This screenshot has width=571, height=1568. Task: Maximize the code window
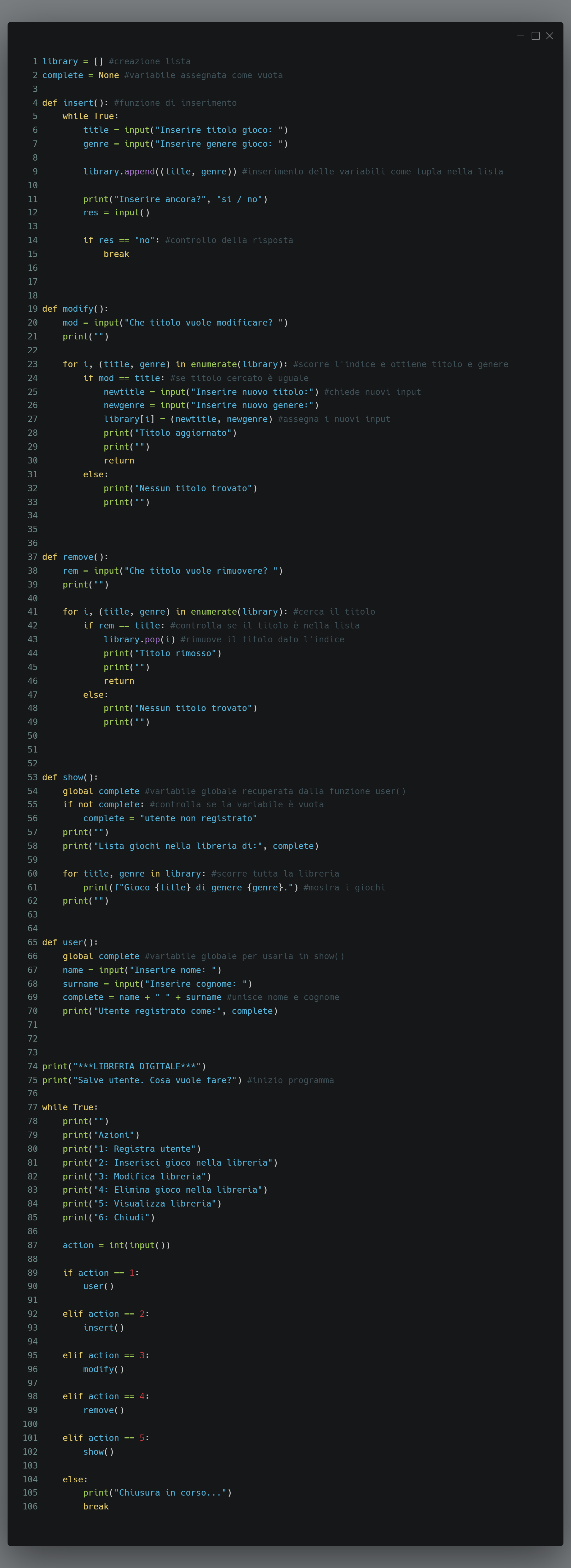[535, 36]
